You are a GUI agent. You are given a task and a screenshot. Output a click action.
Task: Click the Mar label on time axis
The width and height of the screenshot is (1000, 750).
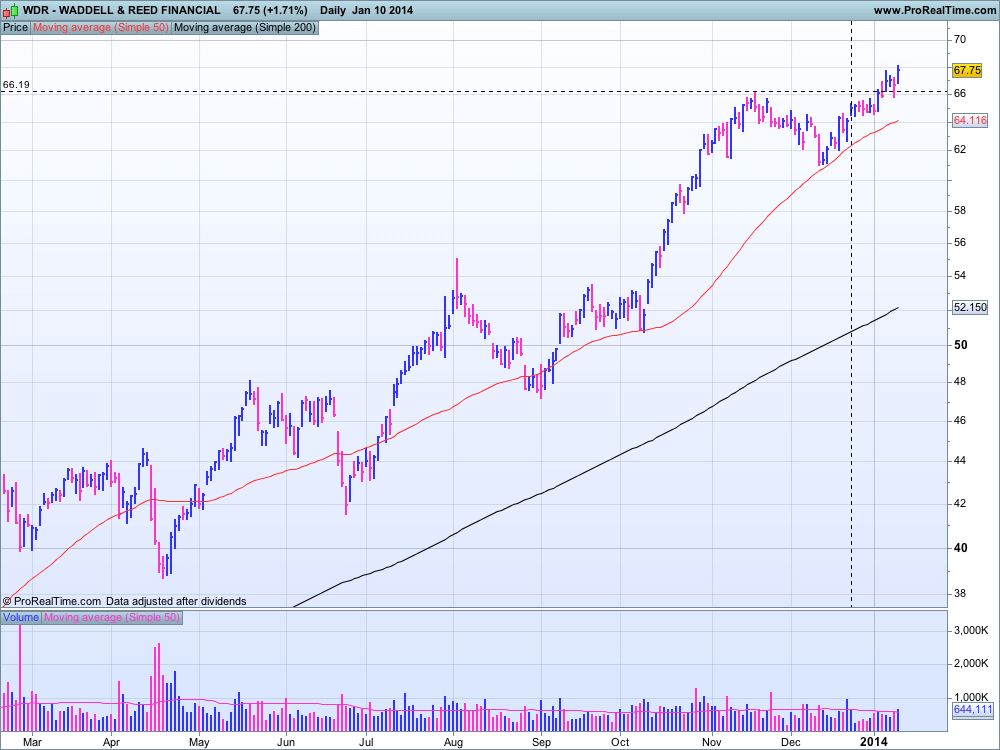(x=33, y=742)
